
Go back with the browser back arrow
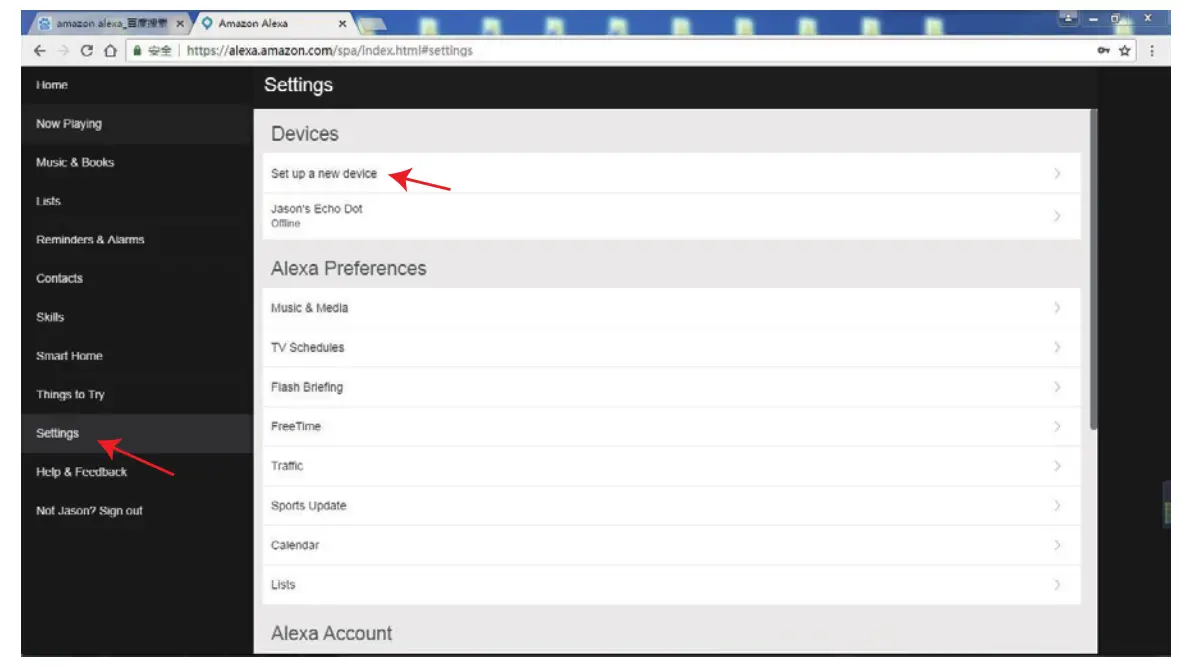click(x=39, y=50)
